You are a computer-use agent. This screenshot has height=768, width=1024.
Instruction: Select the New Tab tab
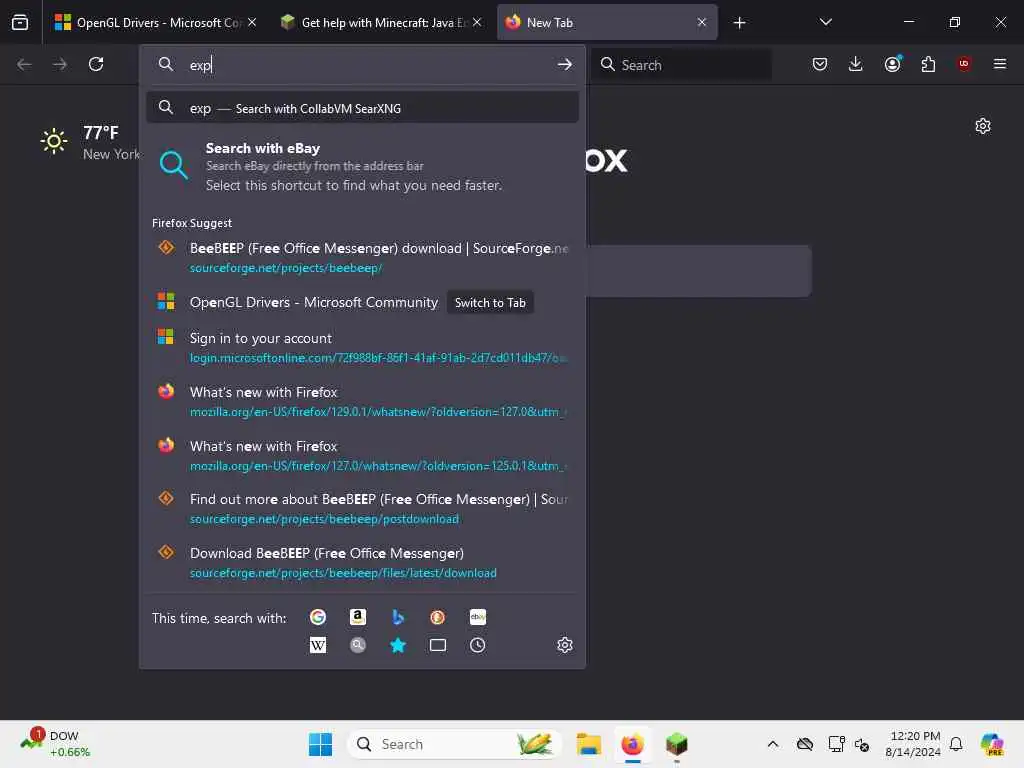607,23
